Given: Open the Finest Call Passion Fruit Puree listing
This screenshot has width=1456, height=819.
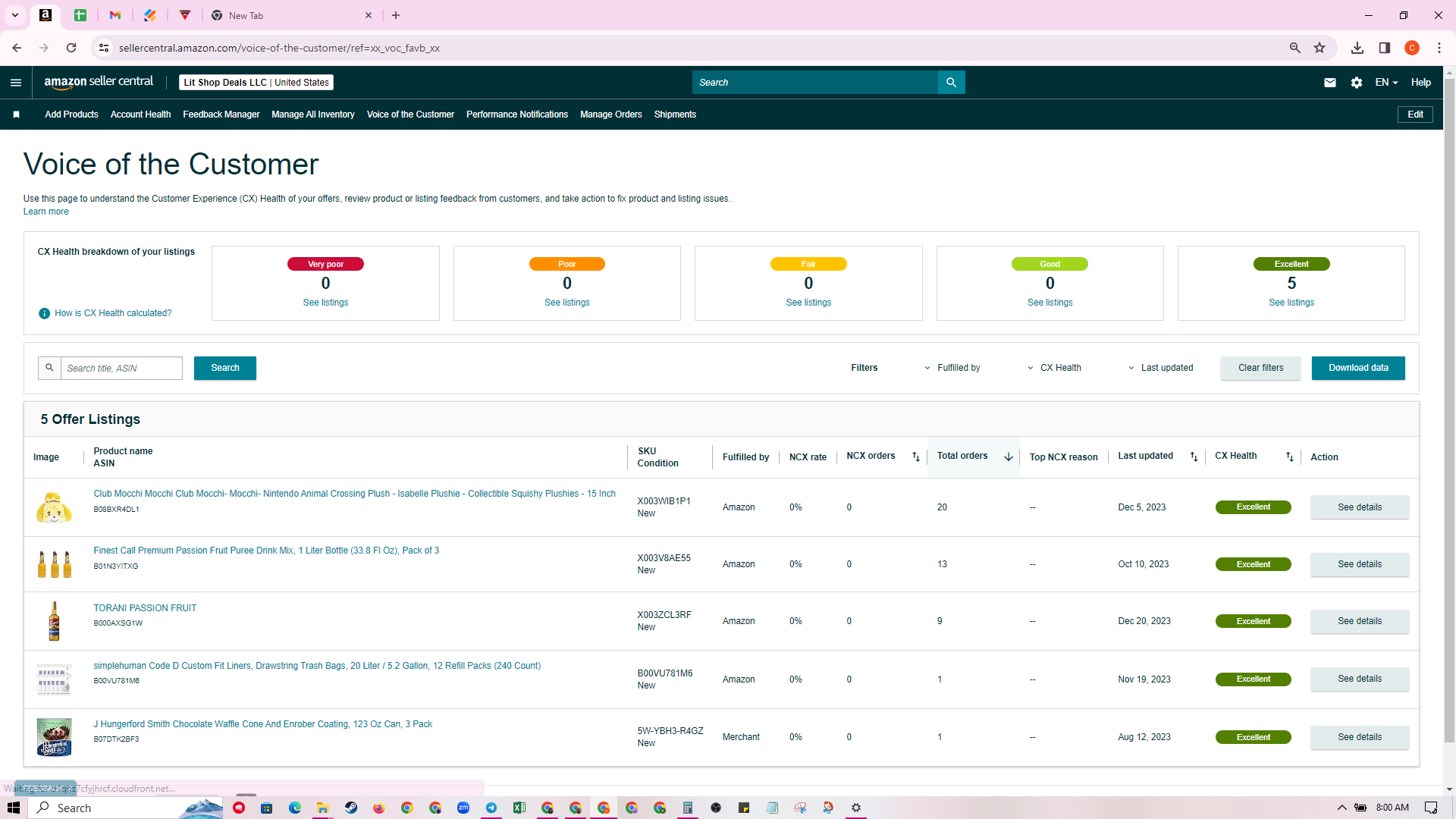Looking at the screenshot, I should tap(266, 551).
